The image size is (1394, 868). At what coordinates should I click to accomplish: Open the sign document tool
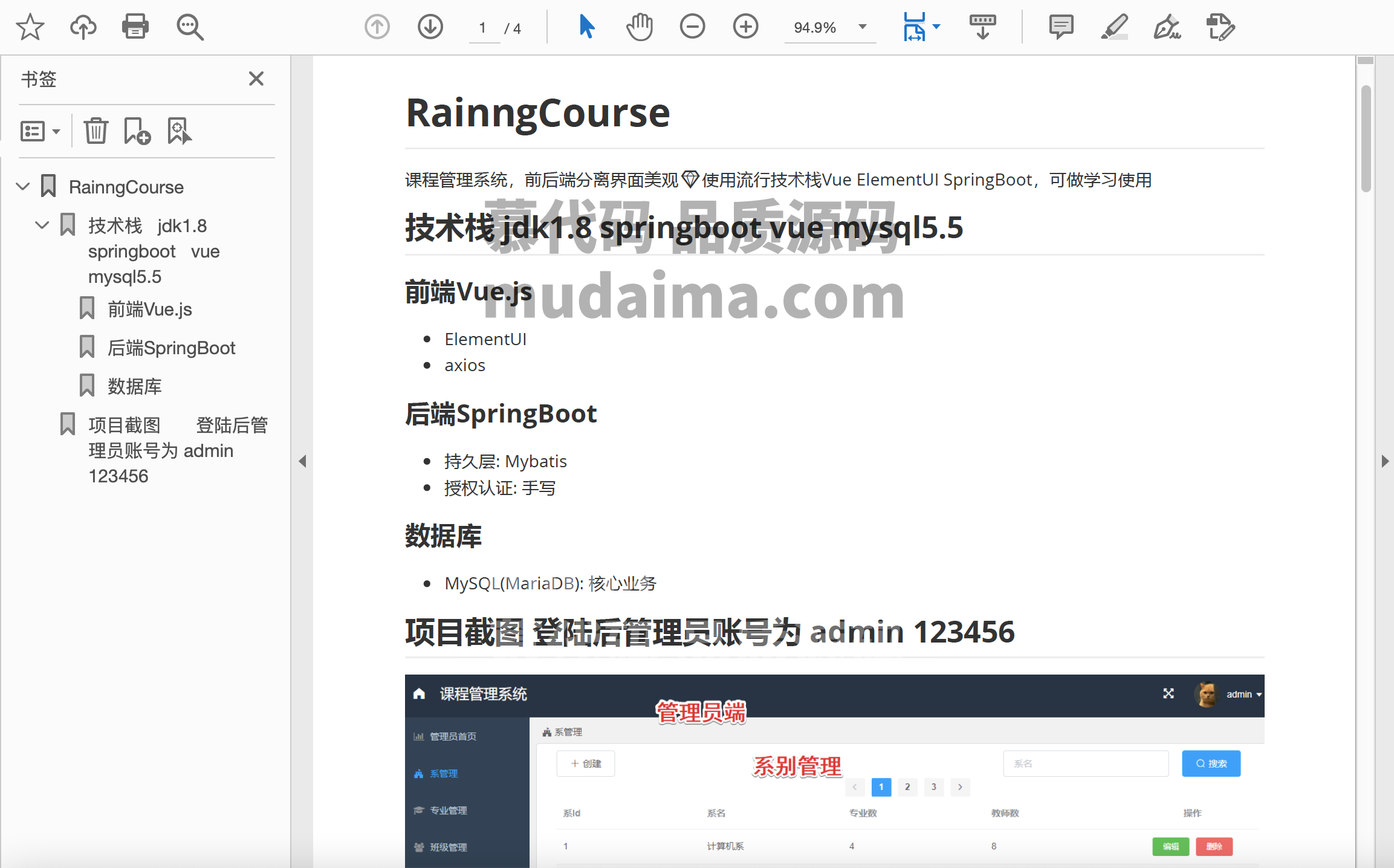click(x=1167, y=27)
